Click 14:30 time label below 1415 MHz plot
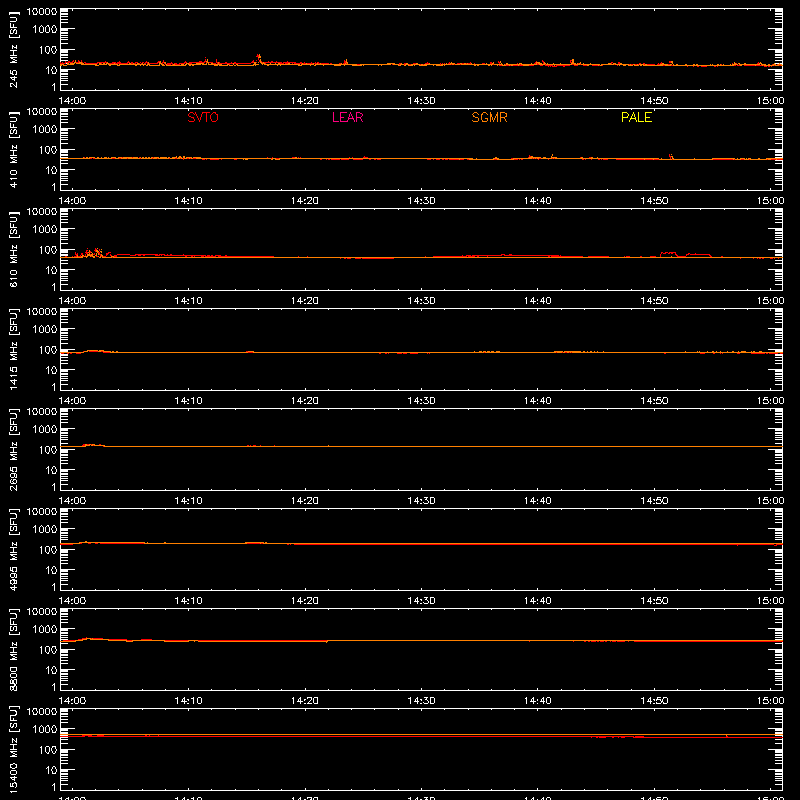The width and height of the screenshot is (800, 800). (x=421, y=401)
